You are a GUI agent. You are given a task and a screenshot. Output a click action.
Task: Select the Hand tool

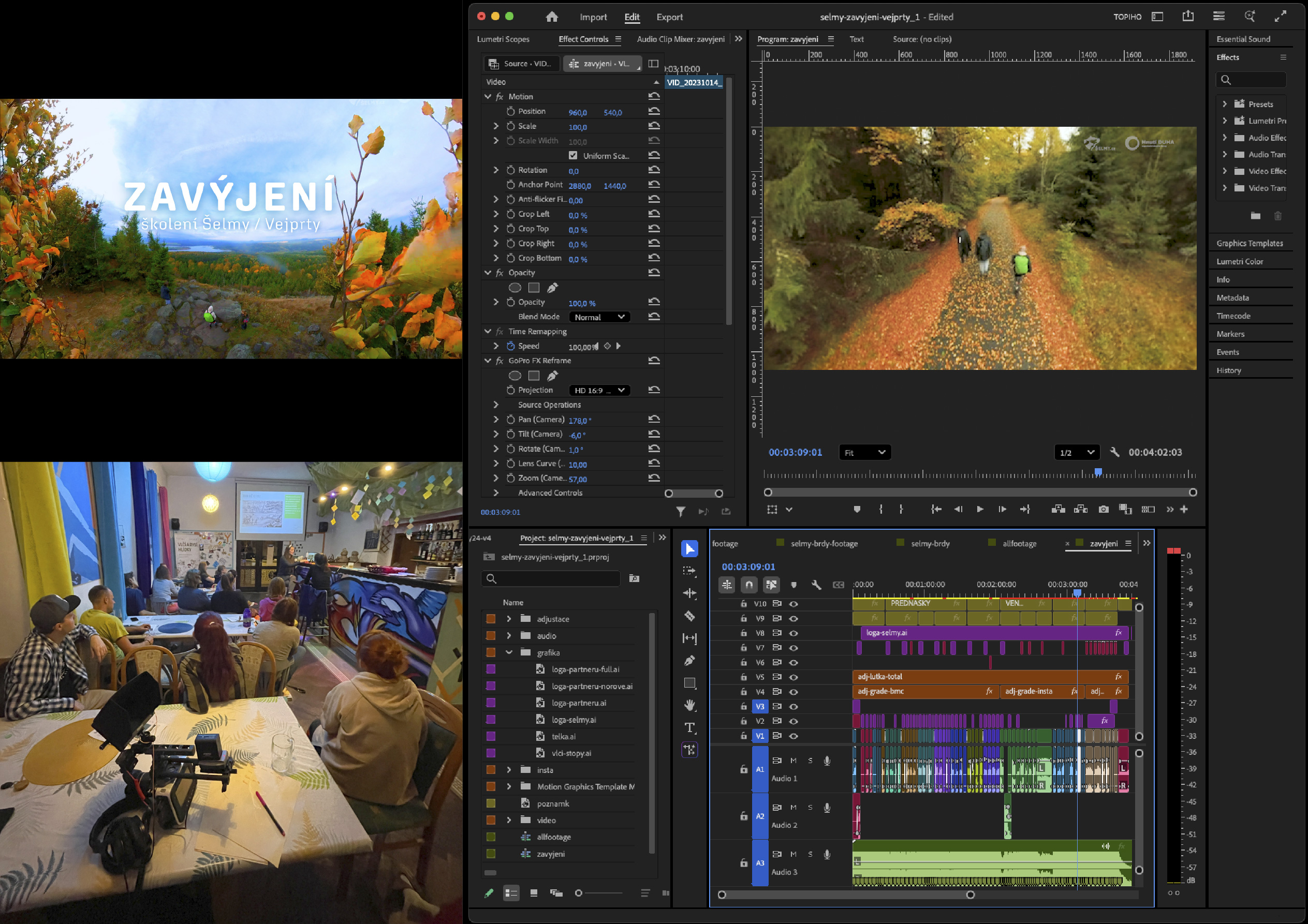pyautogui.click(x=689, y=705)
